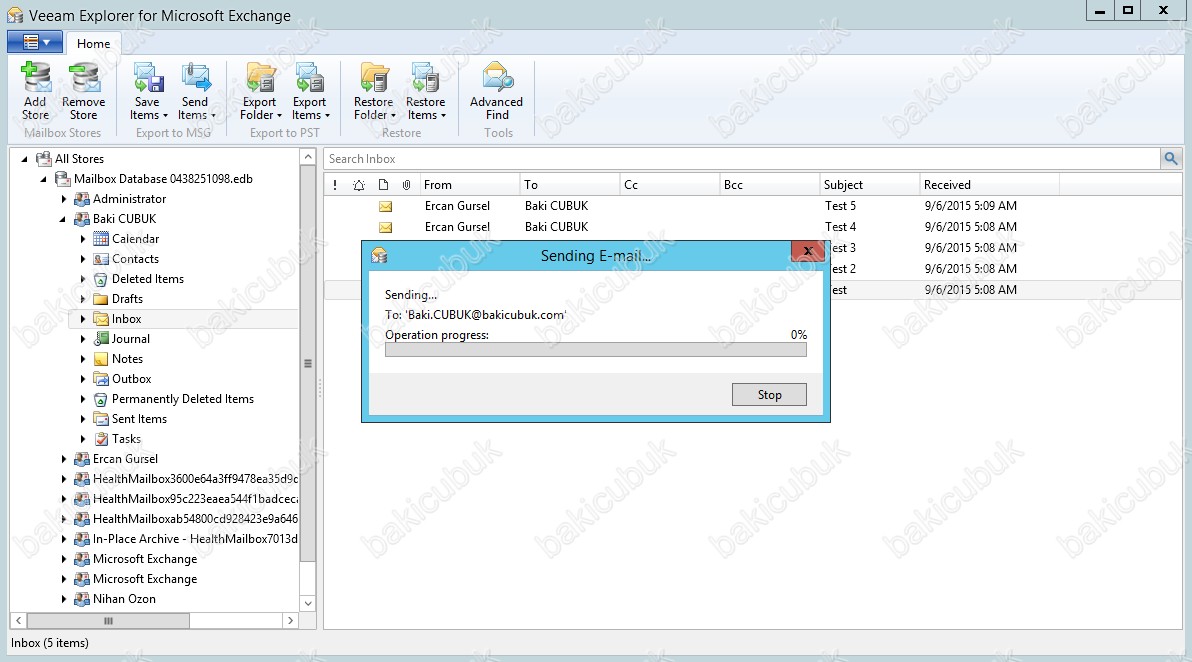Click envelope icon of Test 4 email
Image resolution: width=1192 pixels, height=662 pixels.
385,227
